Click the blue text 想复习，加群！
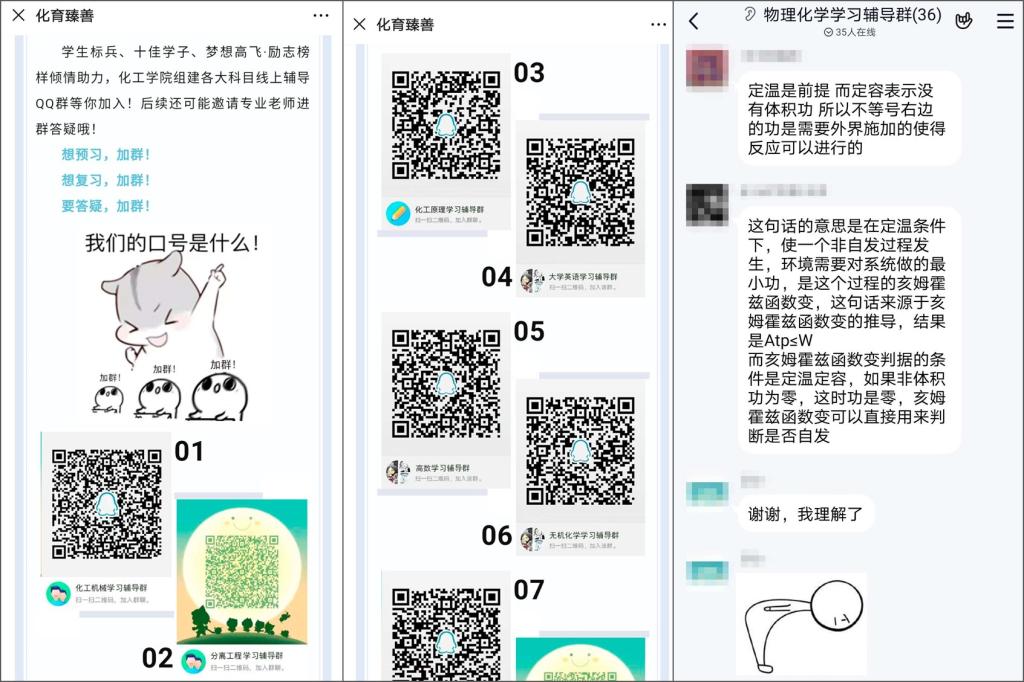The height and width of the screenshot is (682, 1024). click(x=106, y=180)
